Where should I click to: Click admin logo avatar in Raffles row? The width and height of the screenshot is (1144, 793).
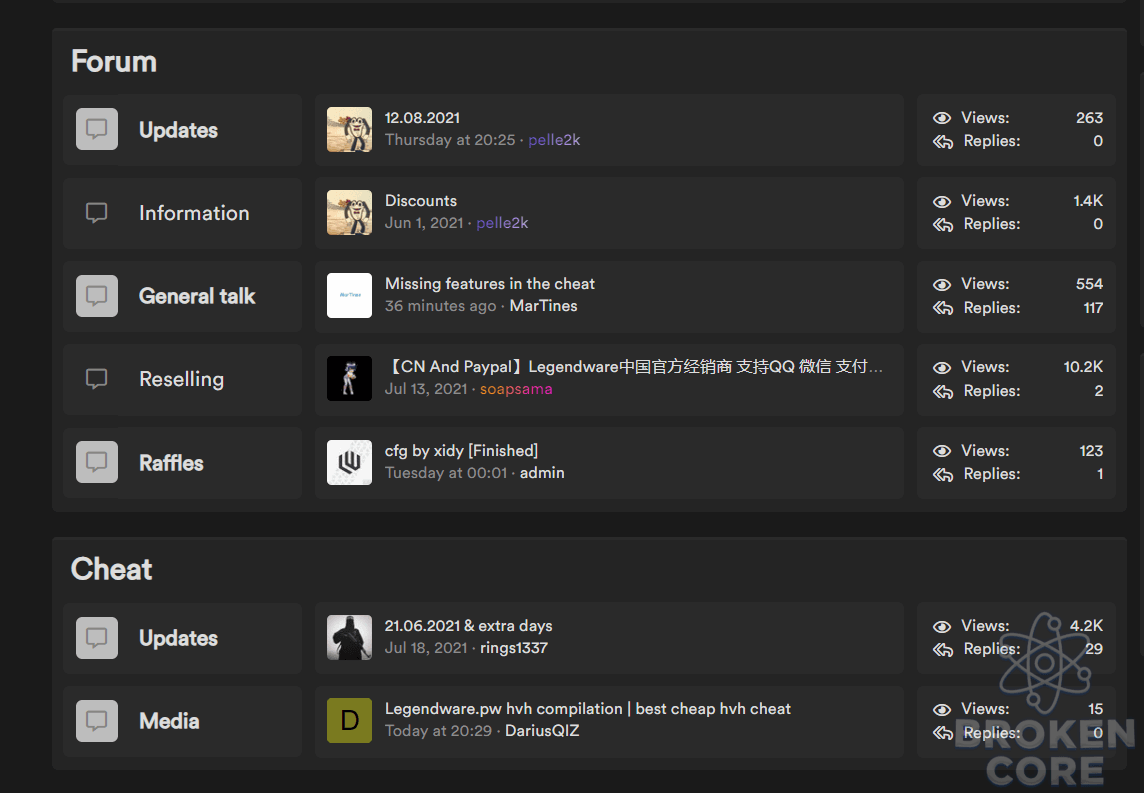[x=349, y=462]
